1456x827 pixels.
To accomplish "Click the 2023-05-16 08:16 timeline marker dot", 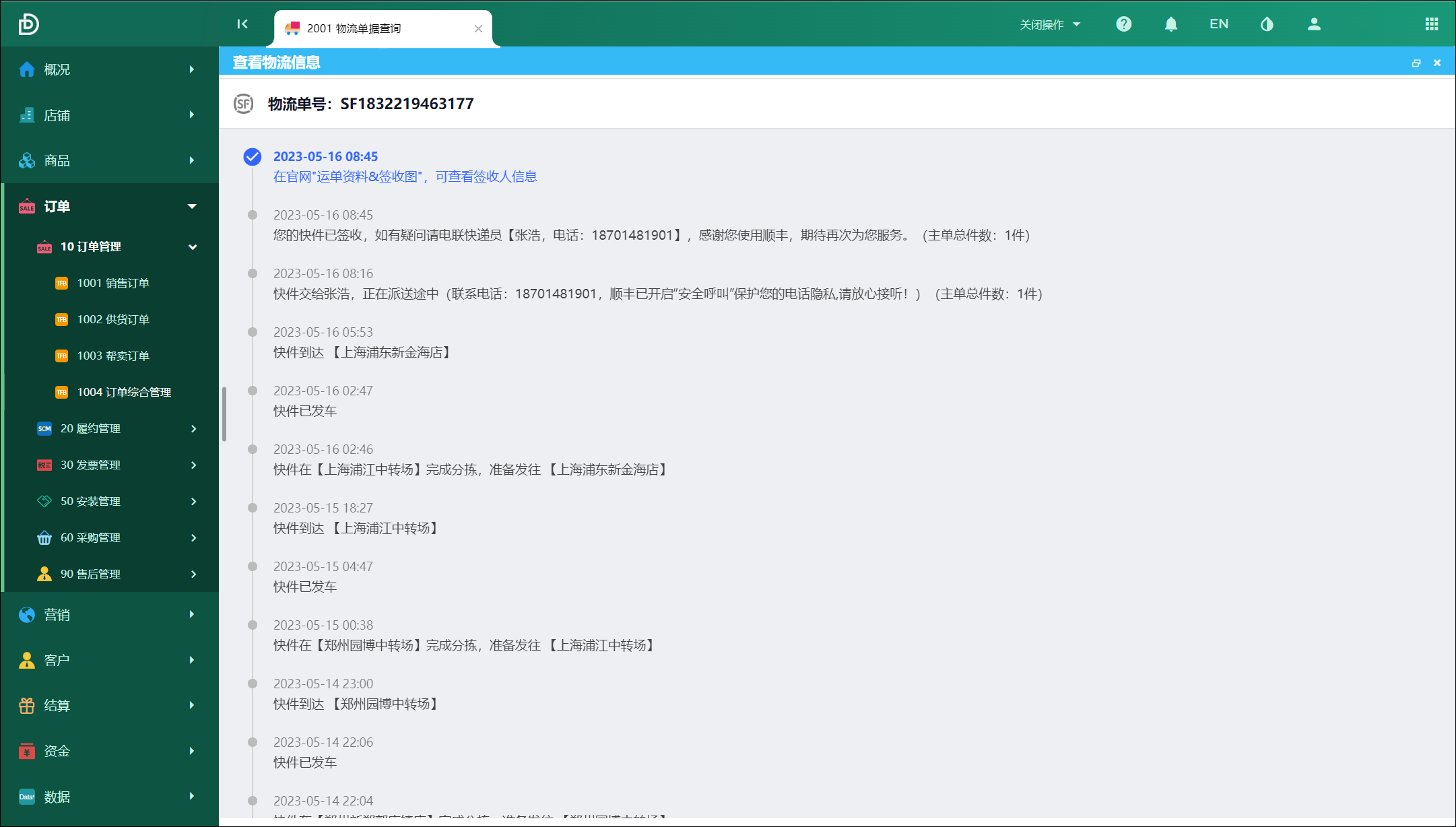I will 253,273.
